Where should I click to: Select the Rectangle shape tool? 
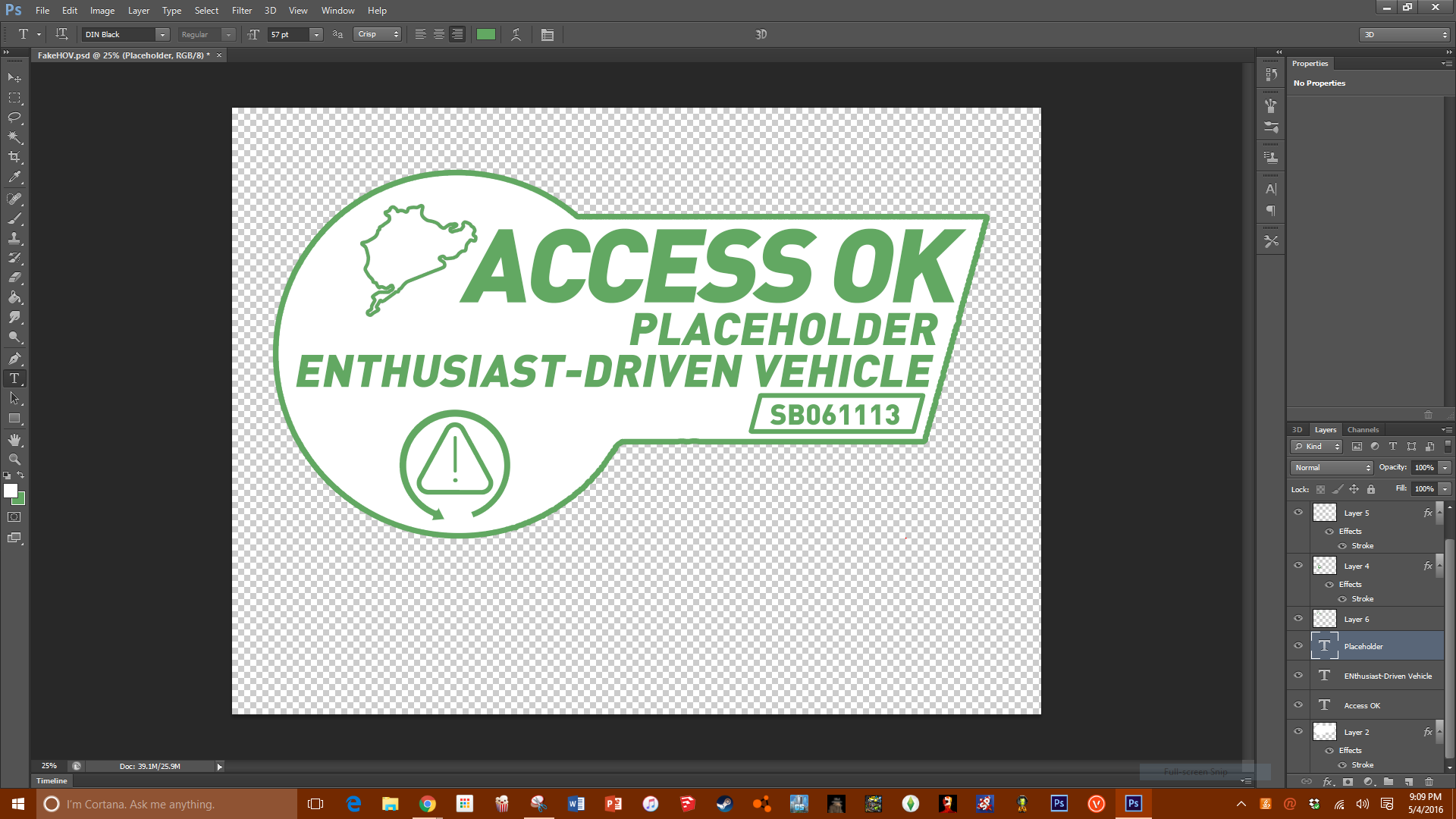(x=14, y=419)
